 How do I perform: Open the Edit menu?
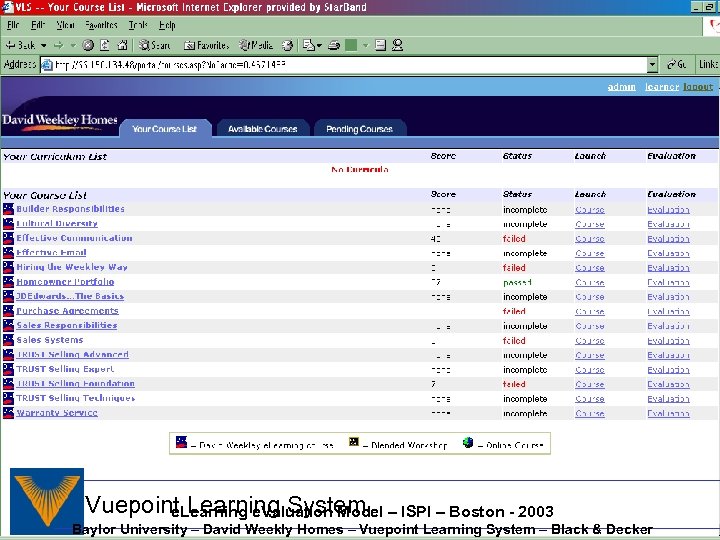[38, 25]
